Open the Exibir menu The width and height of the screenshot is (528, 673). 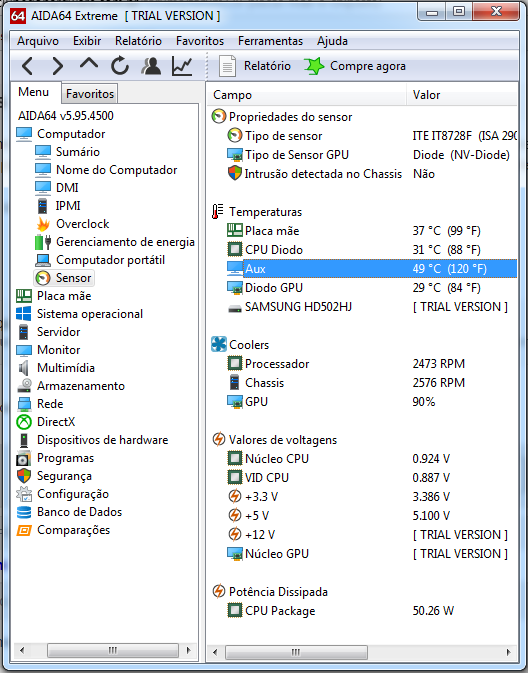tap(87, 41)
